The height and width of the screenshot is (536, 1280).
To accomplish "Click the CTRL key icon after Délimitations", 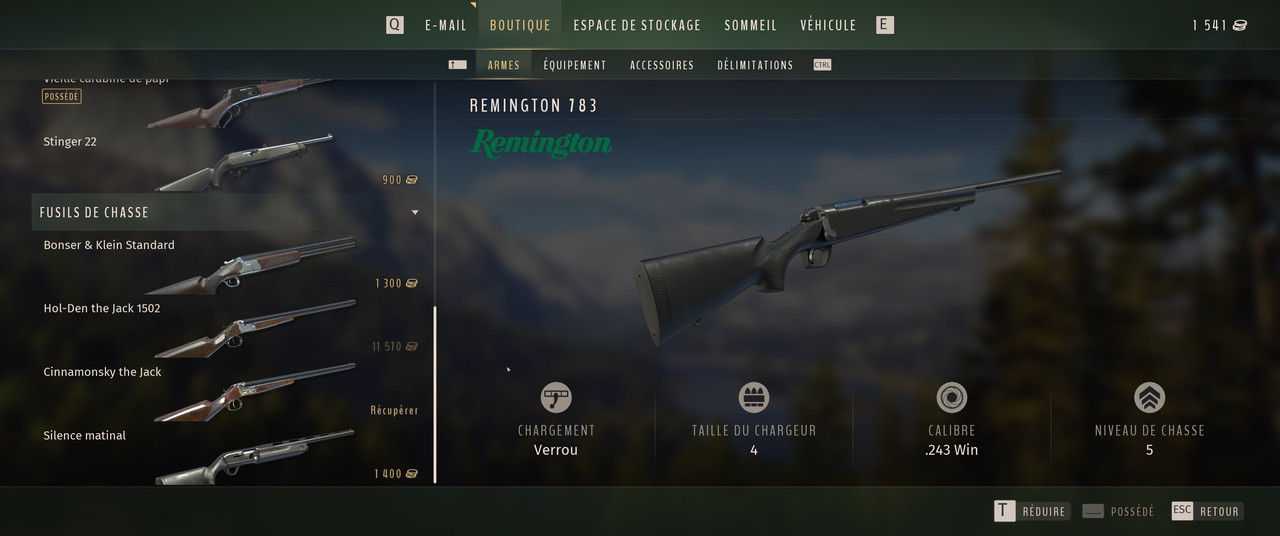I will coord(822,65).
